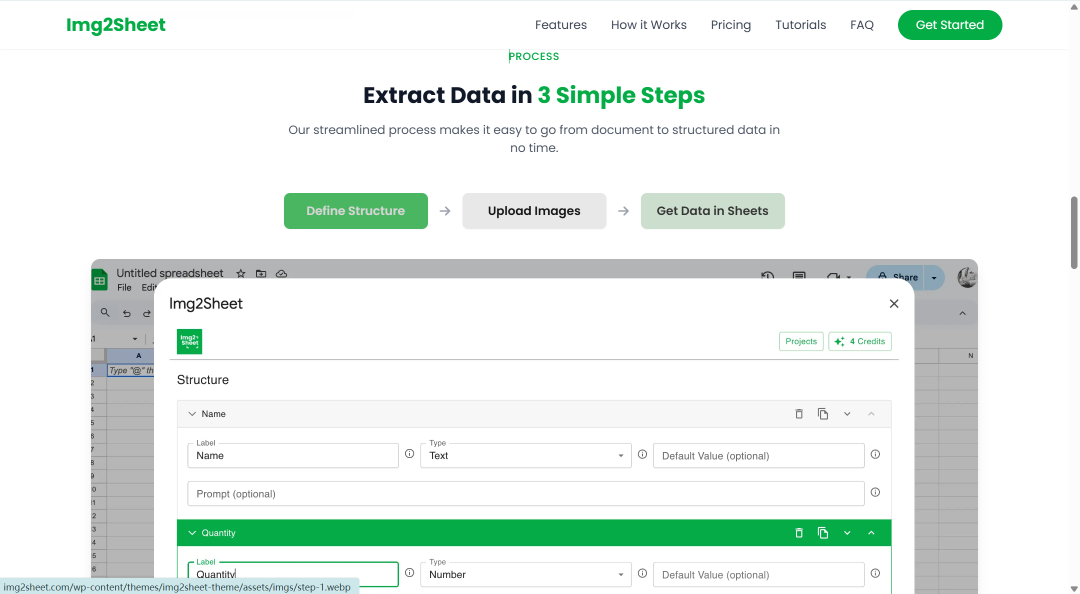This screenshot has width=1080, height=594.
Task: Click the undo arrow in Sheets toolbar
Action: tap(127, 313)
